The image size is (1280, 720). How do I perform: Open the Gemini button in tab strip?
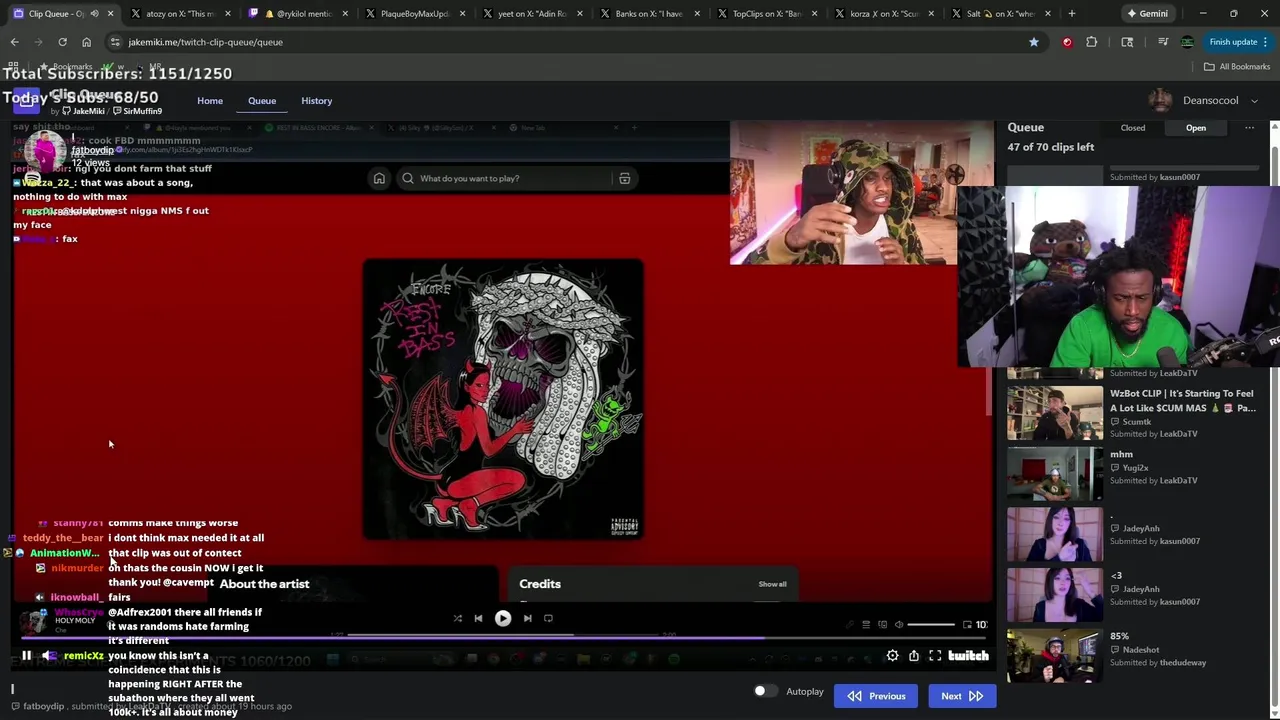1147,14
